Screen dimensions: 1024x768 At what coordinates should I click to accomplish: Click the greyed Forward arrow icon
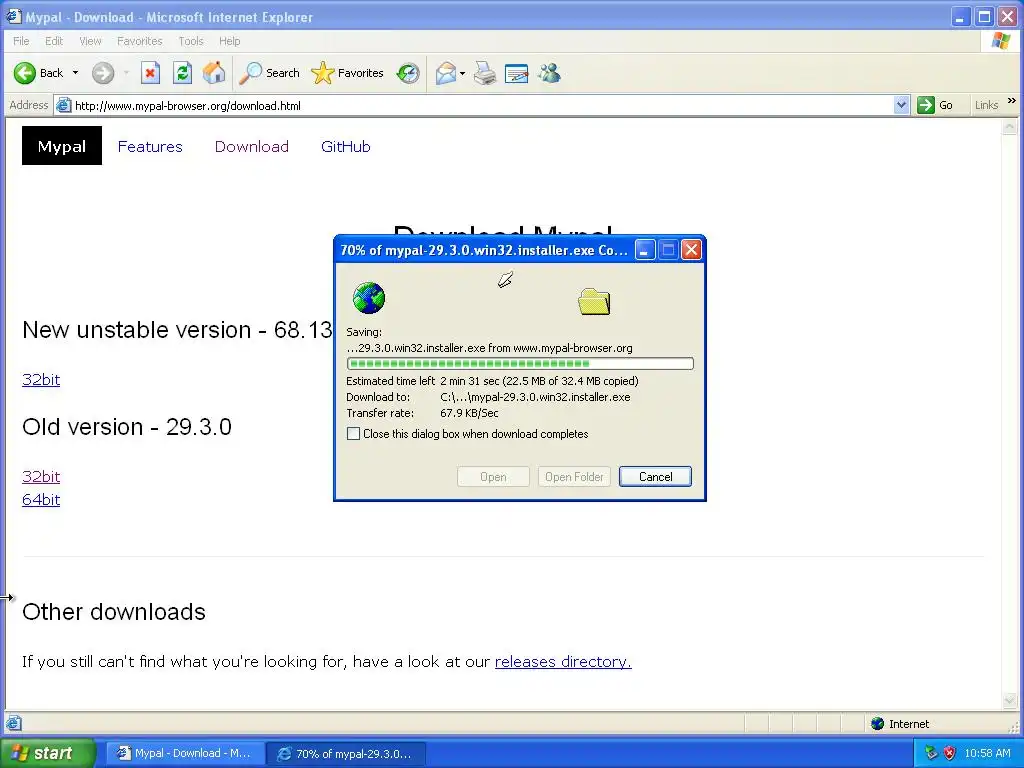[x=103, y=73]
